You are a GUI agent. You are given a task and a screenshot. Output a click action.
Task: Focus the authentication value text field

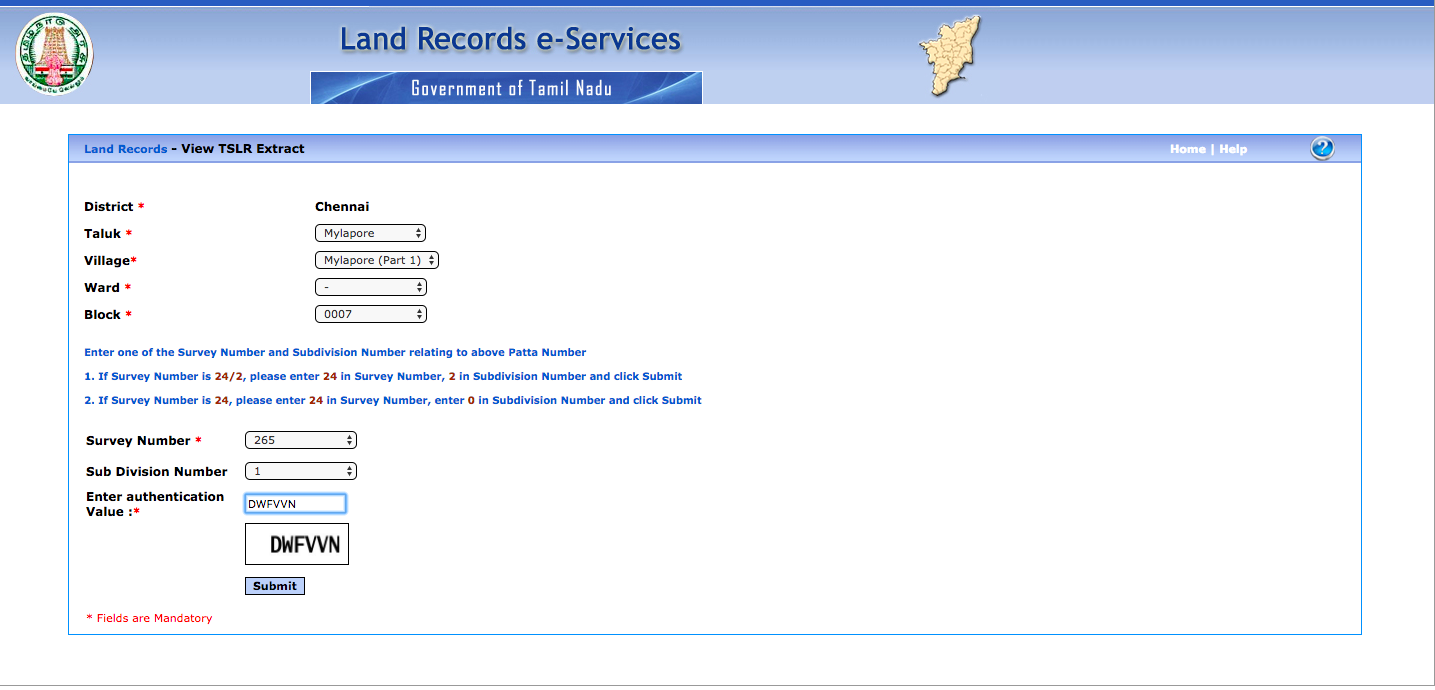click(295, 504)
